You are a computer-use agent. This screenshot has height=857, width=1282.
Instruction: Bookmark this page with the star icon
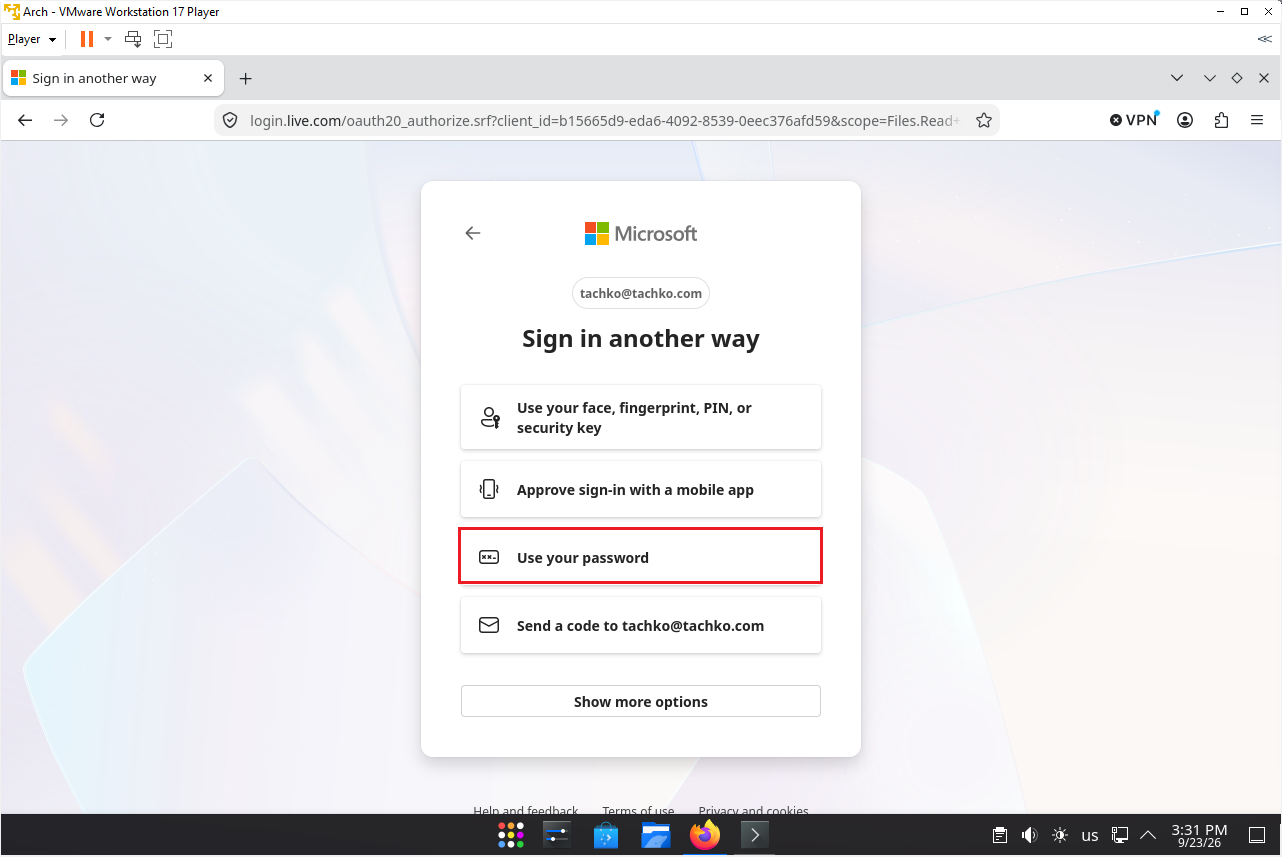point(984,120)
